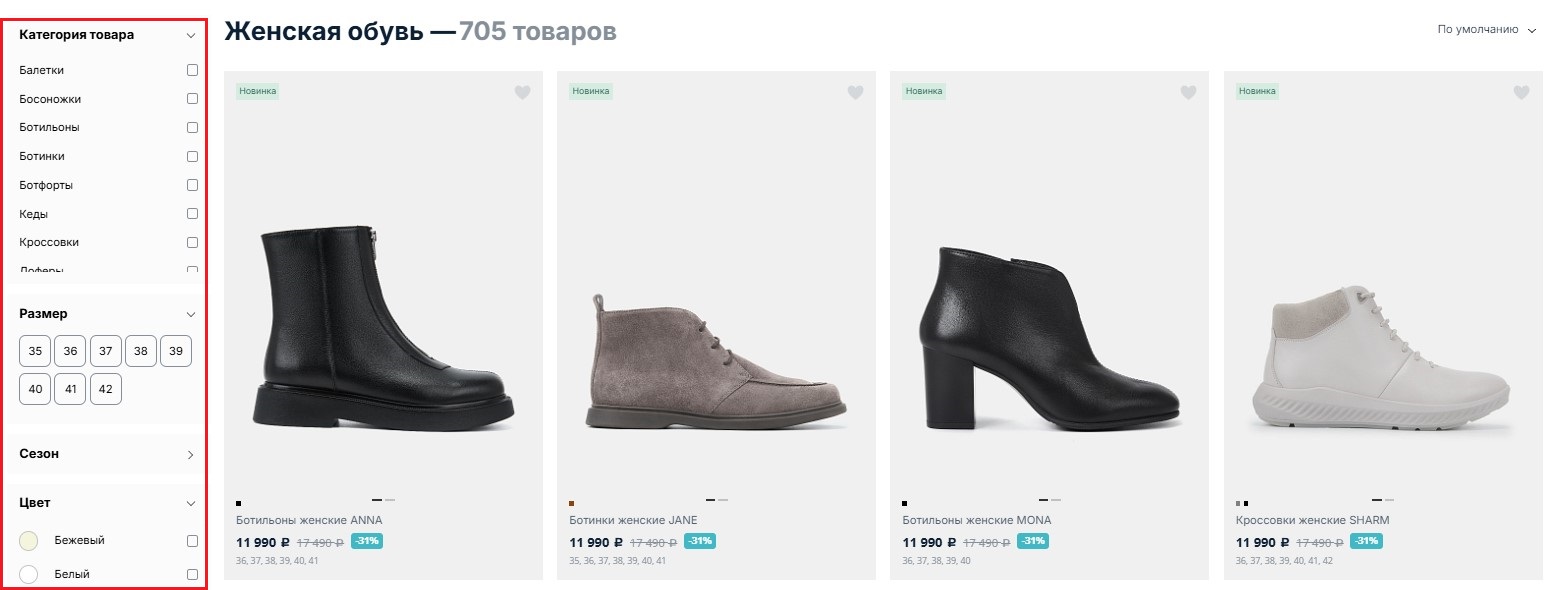
Task: Expand the Сезон filter section
Action: tap(191, 454)
